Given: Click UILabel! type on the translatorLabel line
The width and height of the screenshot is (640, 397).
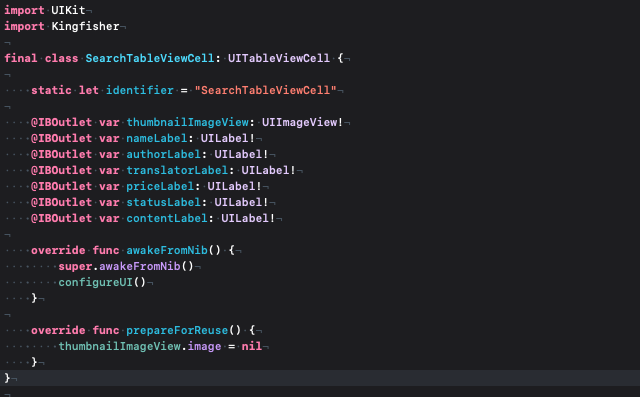Looking at the screenshot, I should (x=268, y=170).
